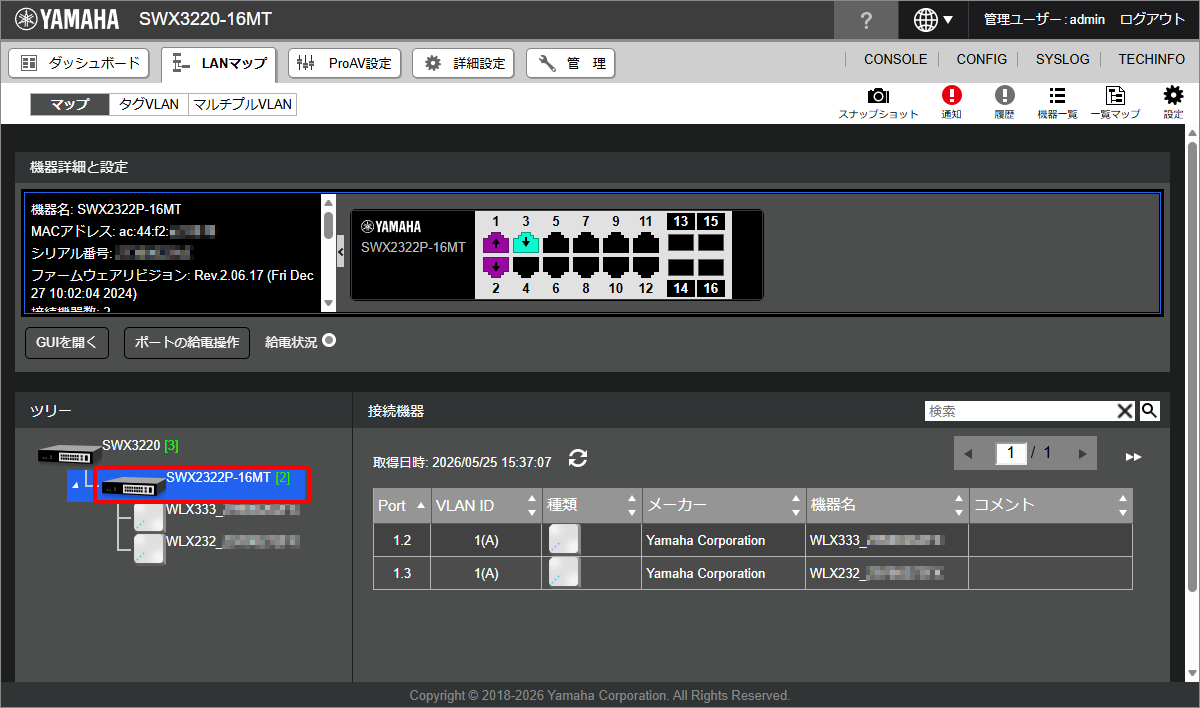The height and width of the screenshot is (708, 1200).
Task: Sort table by コメント column
Action: 1051,505
